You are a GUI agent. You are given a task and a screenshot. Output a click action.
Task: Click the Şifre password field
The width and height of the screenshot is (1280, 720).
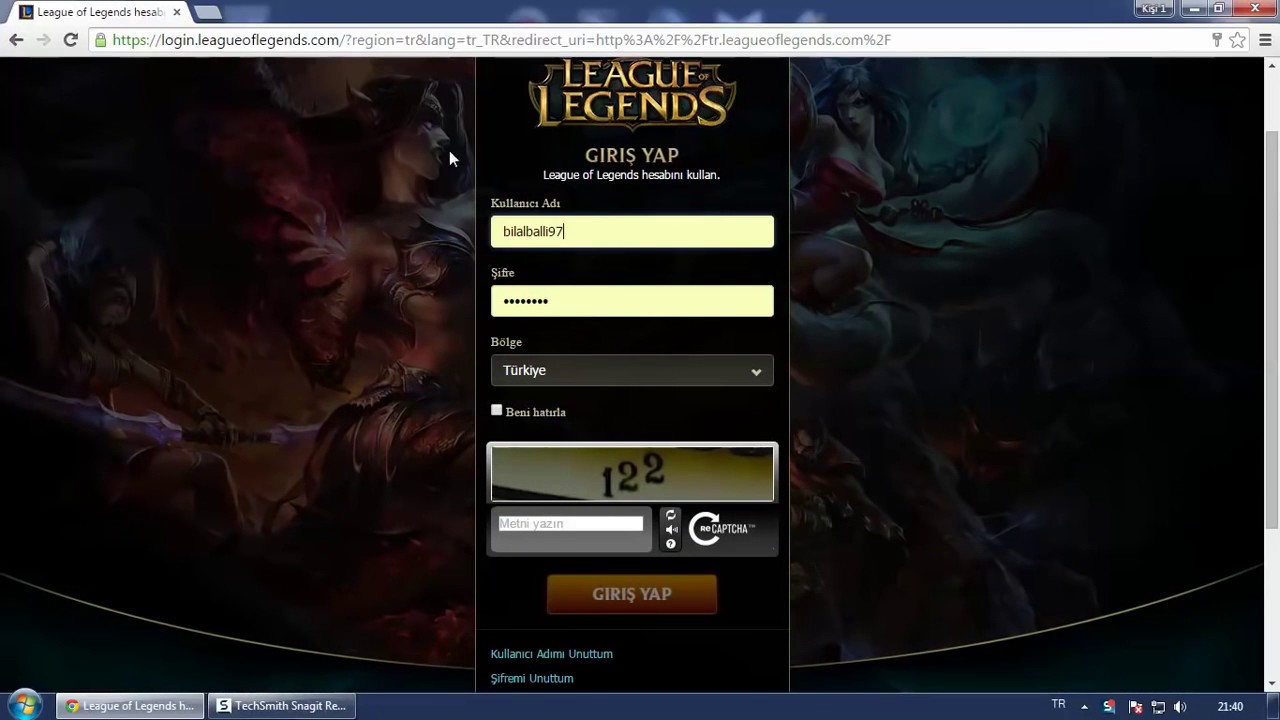pyautogui.click(x=632, y=301)
